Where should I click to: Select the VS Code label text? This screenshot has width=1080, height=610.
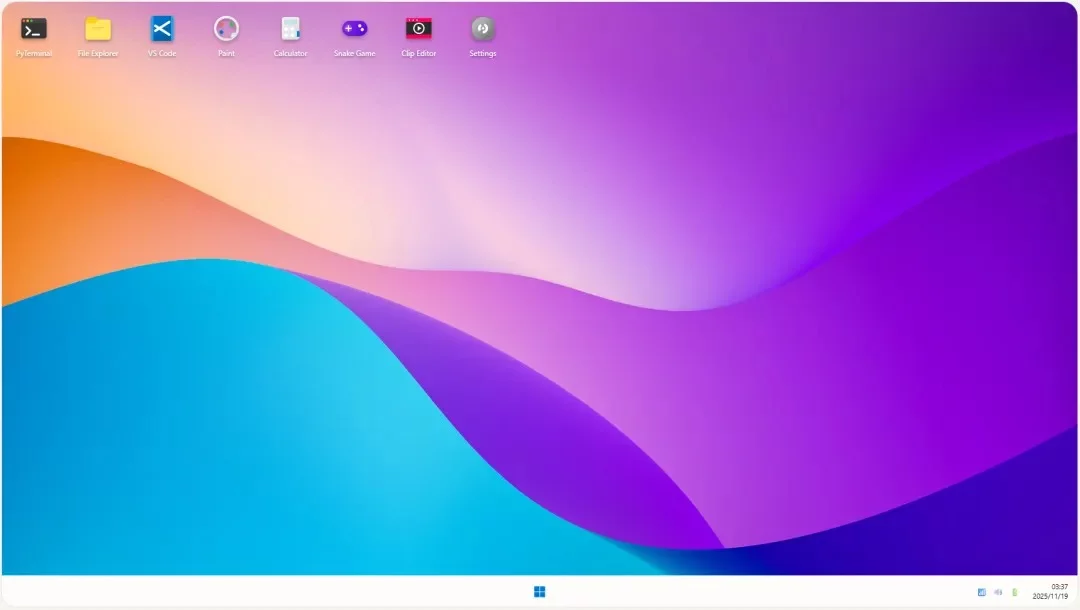(x=161, y=53)
